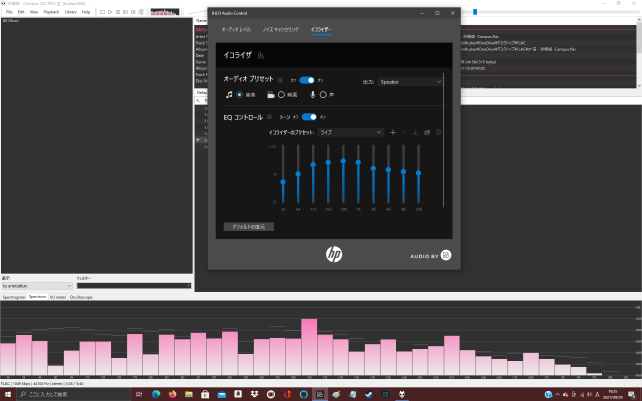Toggle the EQ コントロール tone switch off

click(309, 117)
